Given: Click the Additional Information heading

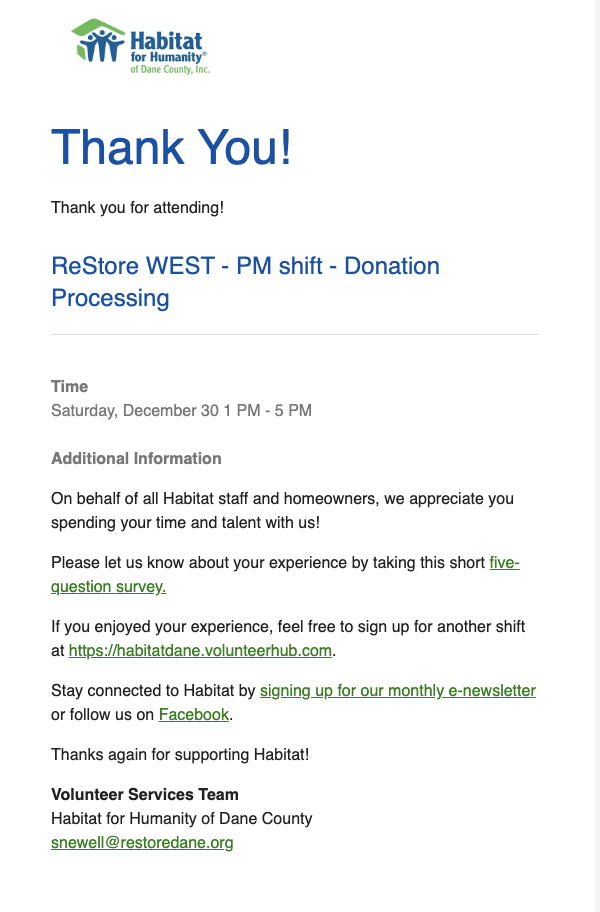Looking at the screenshot, I should point(136,458).
